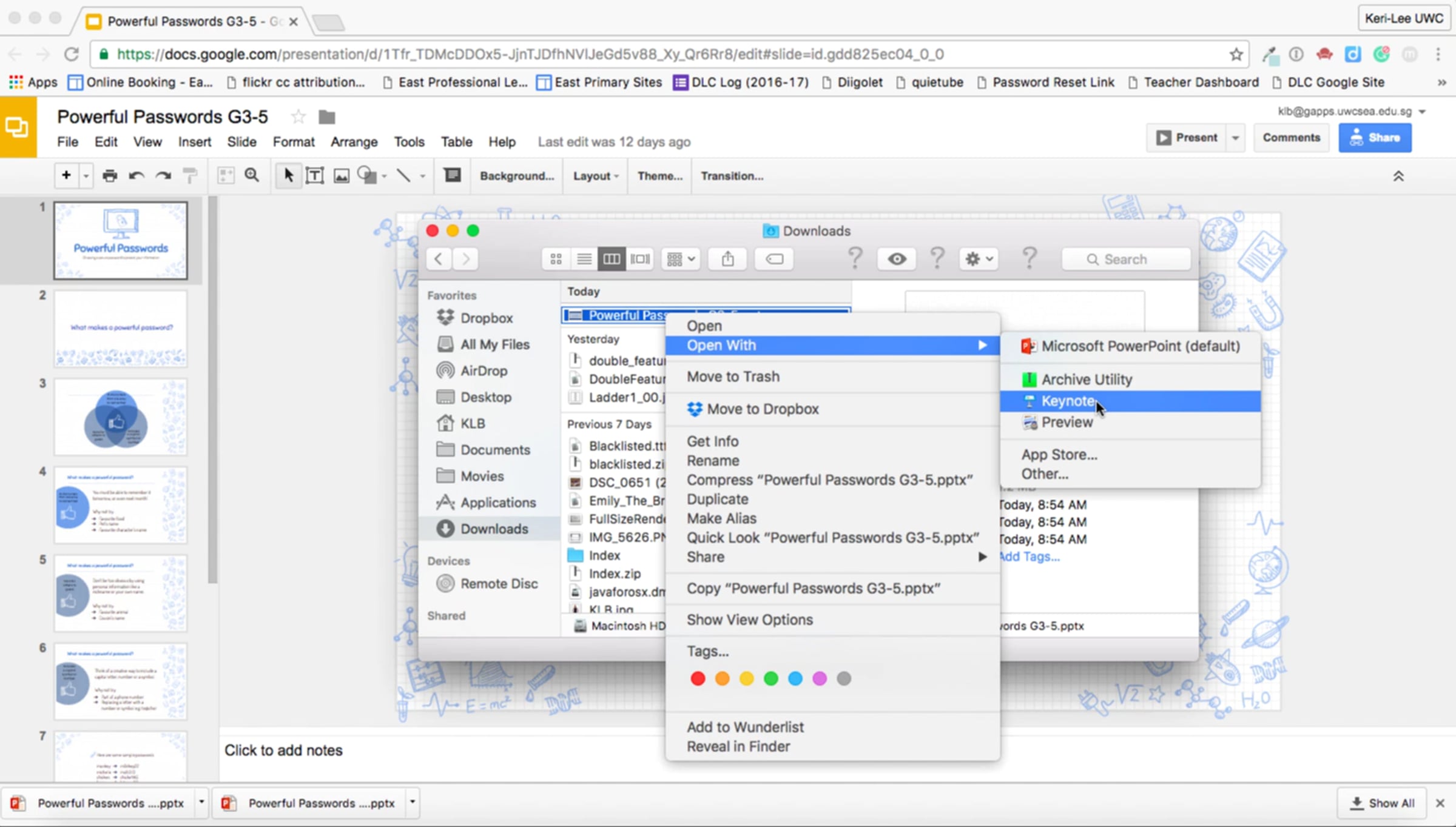Select slide 3 thumbnail with Venn diagram
Screen dimensions: 1456x827
pos(120,418)
